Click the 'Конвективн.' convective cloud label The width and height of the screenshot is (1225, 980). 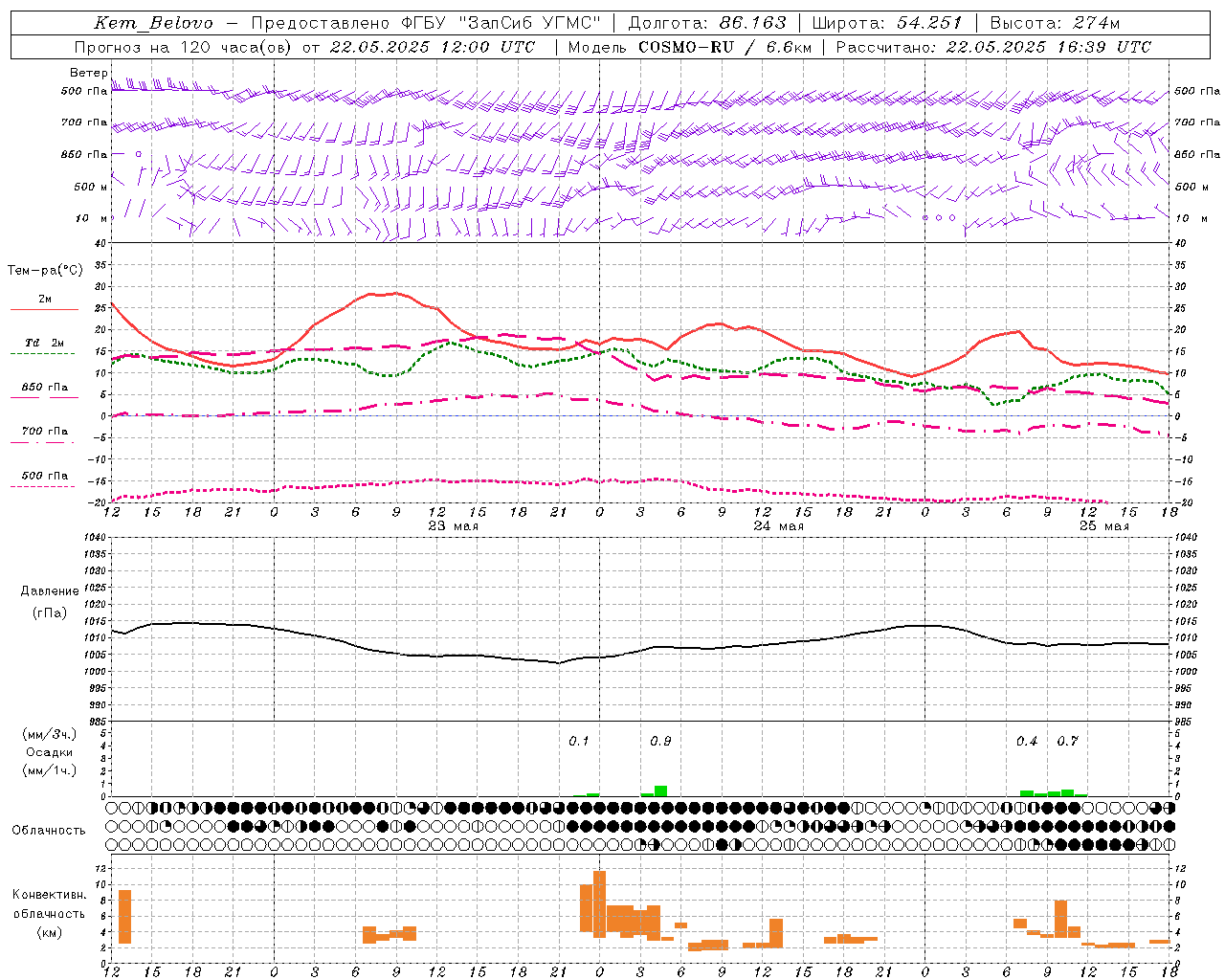tap(49, 895)
